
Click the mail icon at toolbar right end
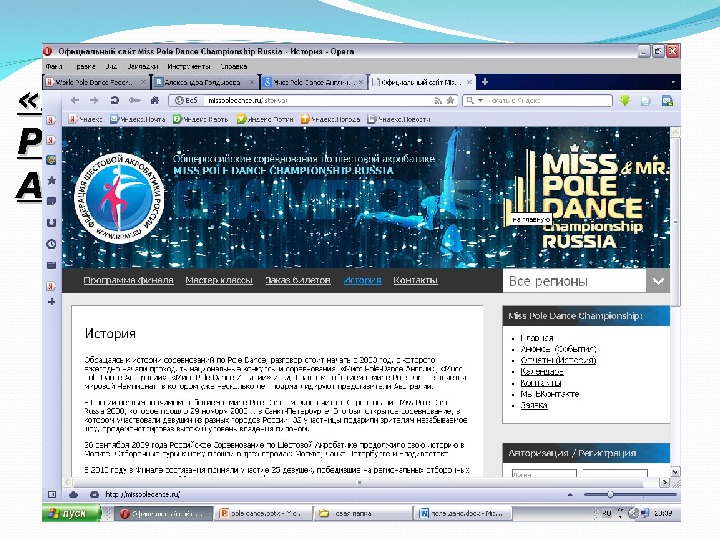(x=667, y=101)
